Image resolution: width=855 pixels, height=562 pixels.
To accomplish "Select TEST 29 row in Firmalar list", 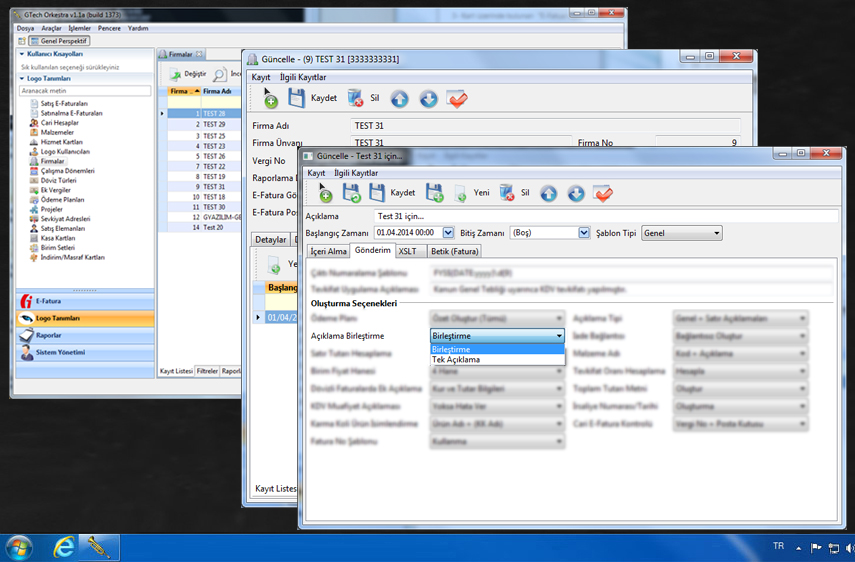I will (204, 124).
